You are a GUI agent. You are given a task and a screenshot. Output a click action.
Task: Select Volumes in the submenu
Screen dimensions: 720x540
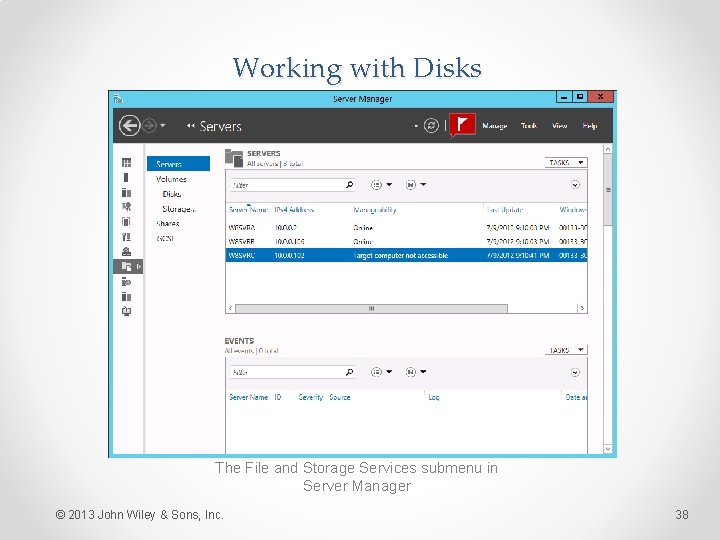tap(171, 179)
